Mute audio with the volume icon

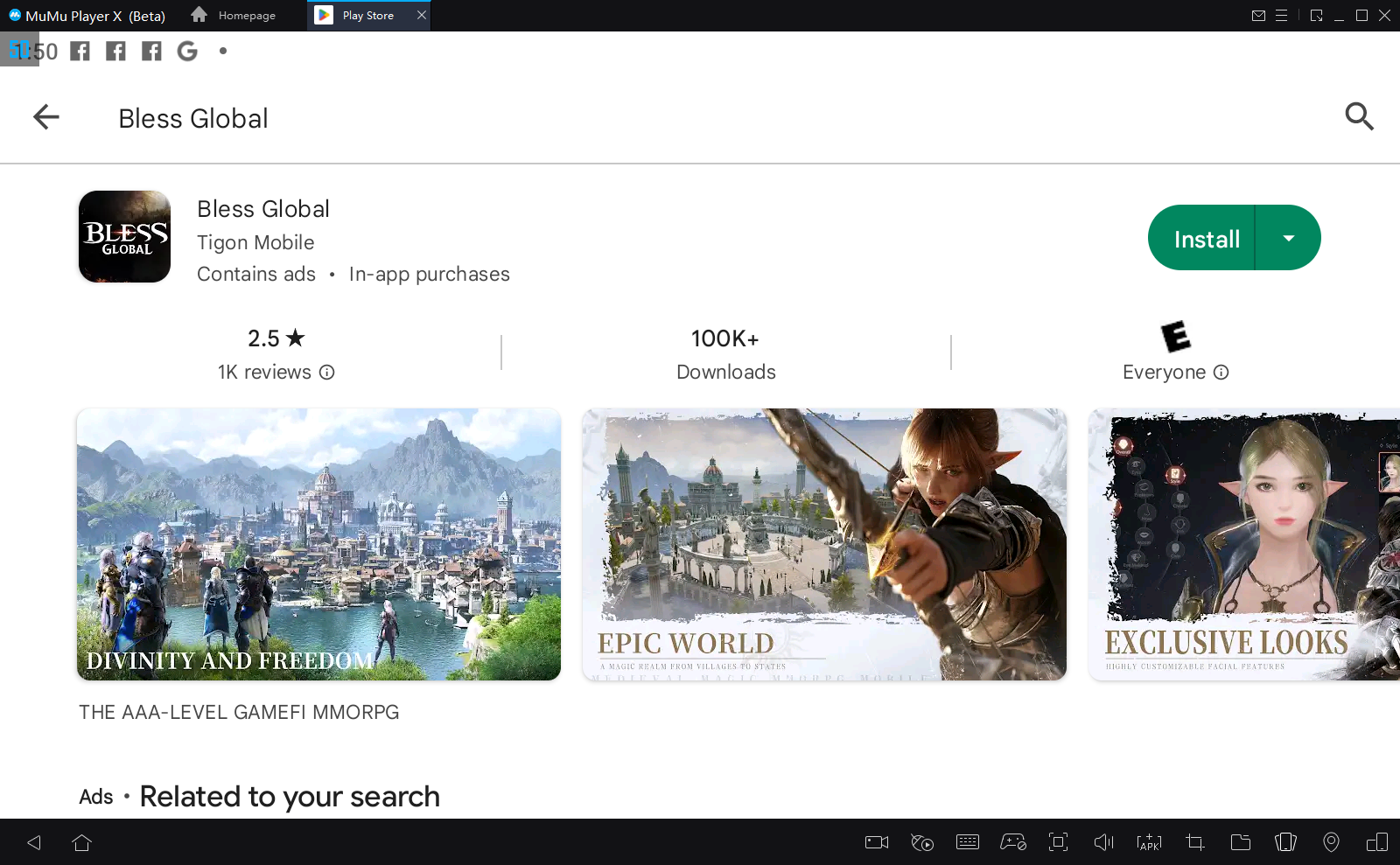point(1103,842)
